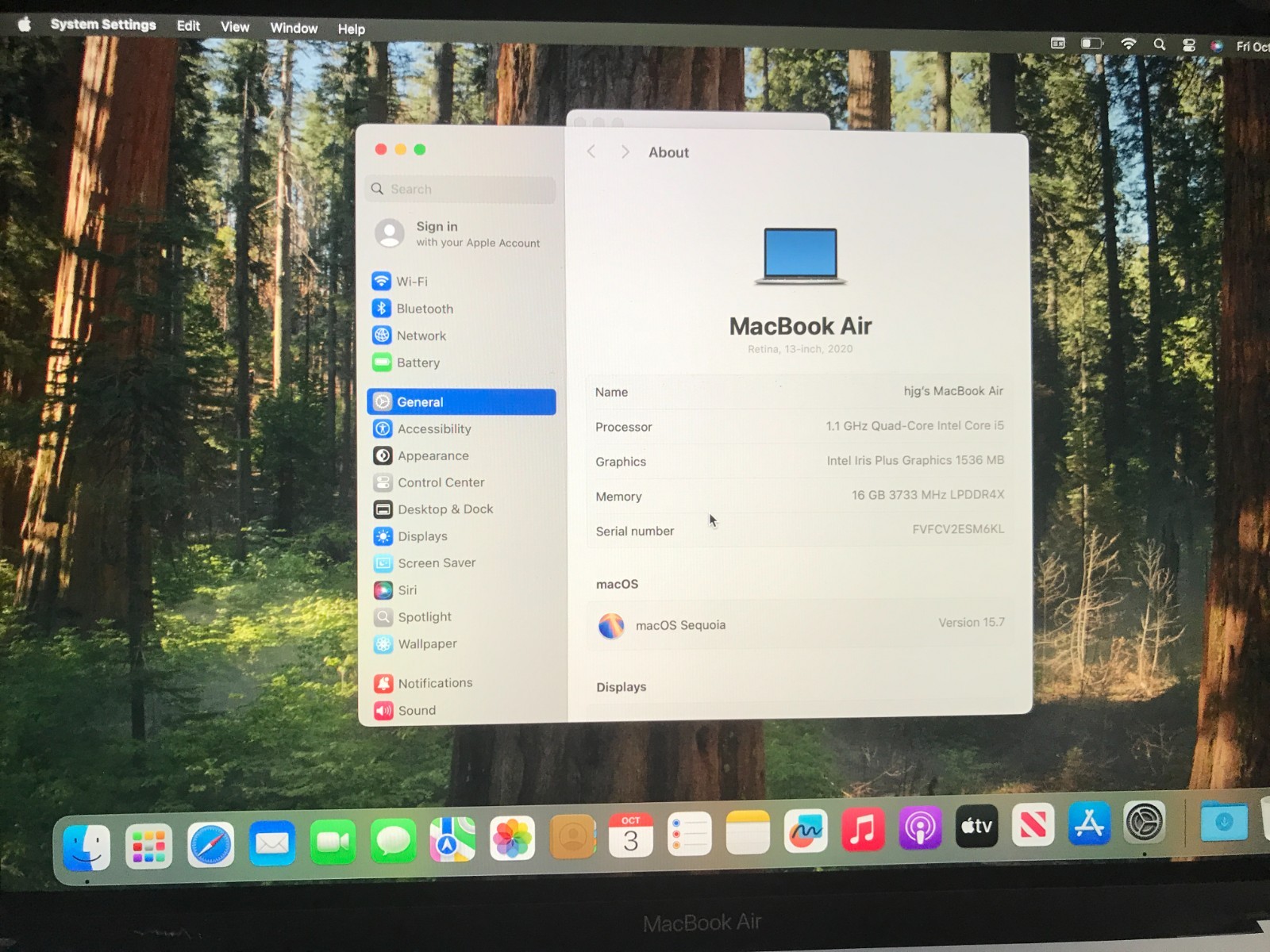
Task: Open Control Center from the menu bar
Action: click(1189, 46)
